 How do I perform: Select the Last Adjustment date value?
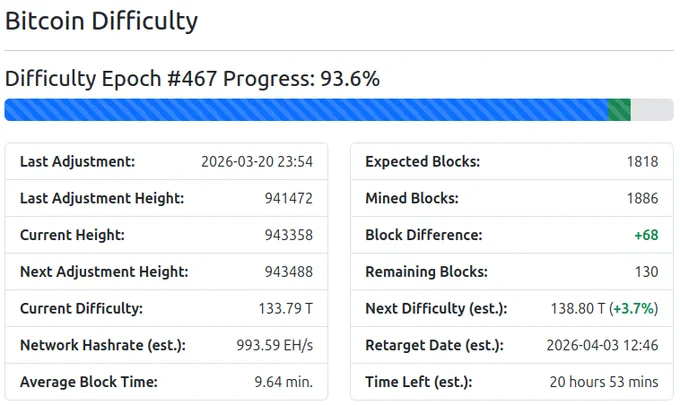[257, 162]
